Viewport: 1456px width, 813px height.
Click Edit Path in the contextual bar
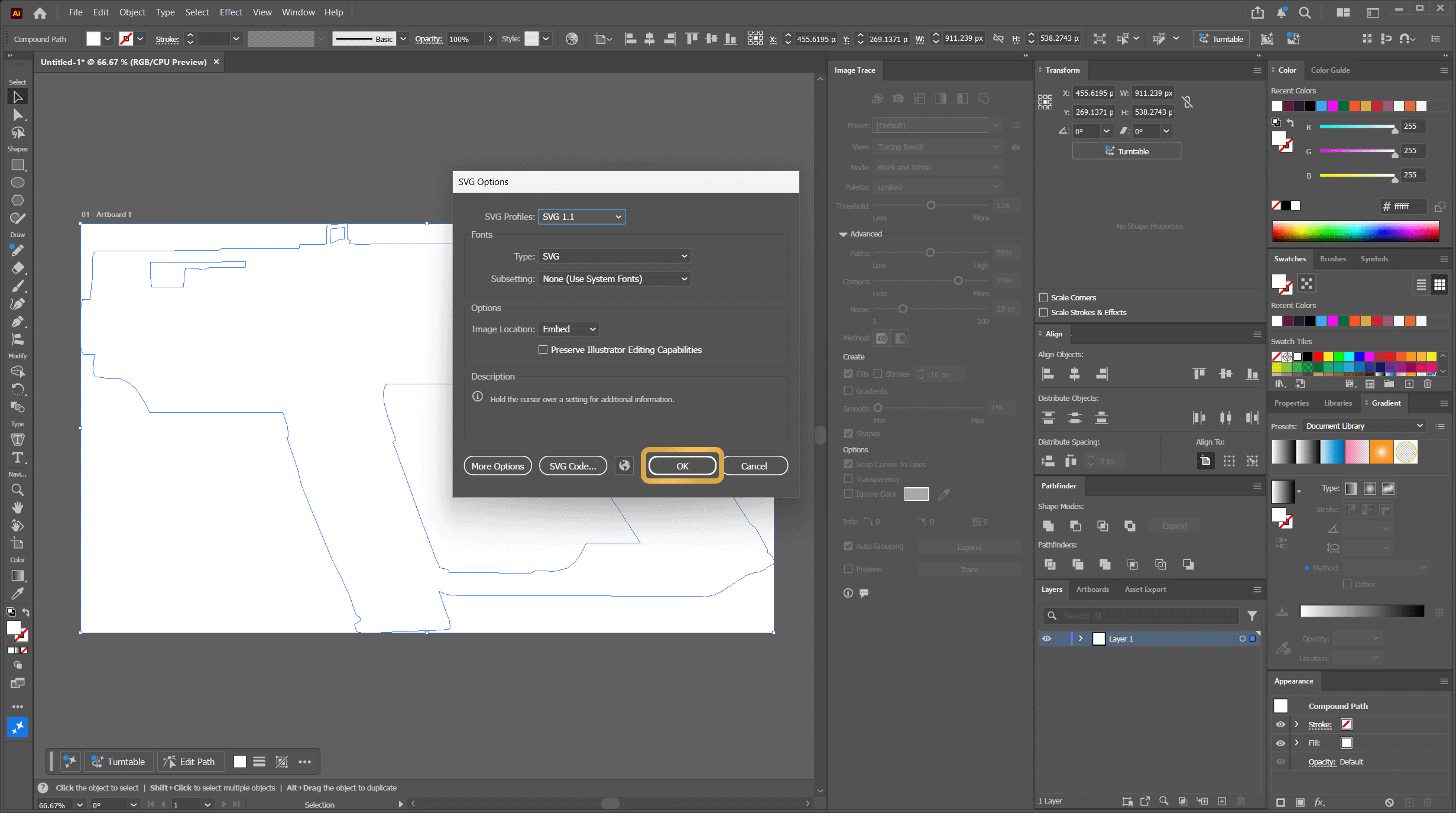coord(191,762)
